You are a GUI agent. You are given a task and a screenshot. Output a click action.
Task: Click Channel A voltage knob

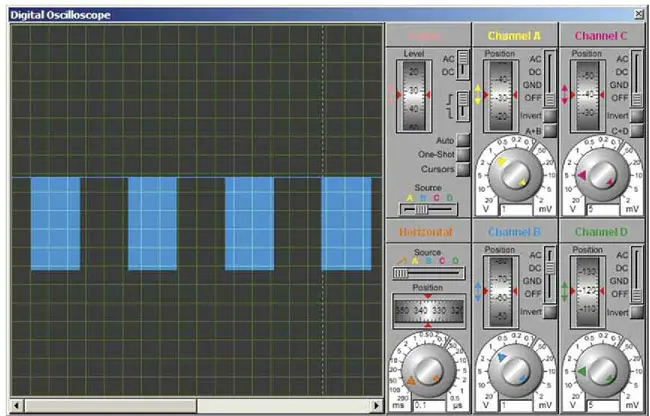tap(516, 175)
